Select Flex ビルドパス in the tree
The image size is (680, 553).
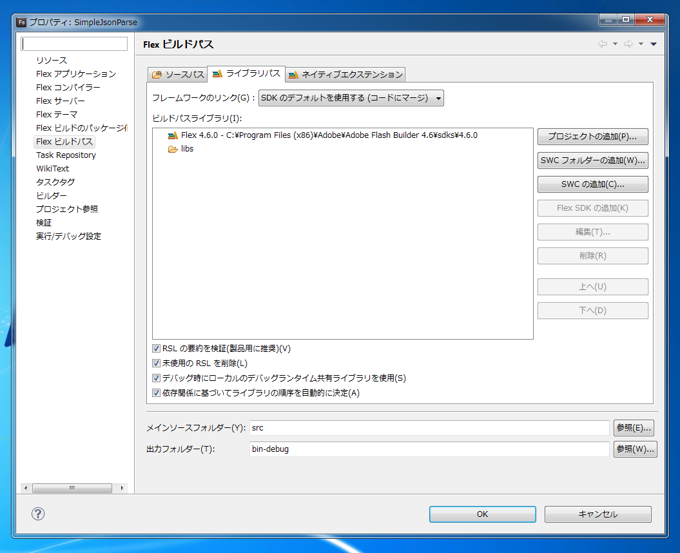tap(64, 141)
